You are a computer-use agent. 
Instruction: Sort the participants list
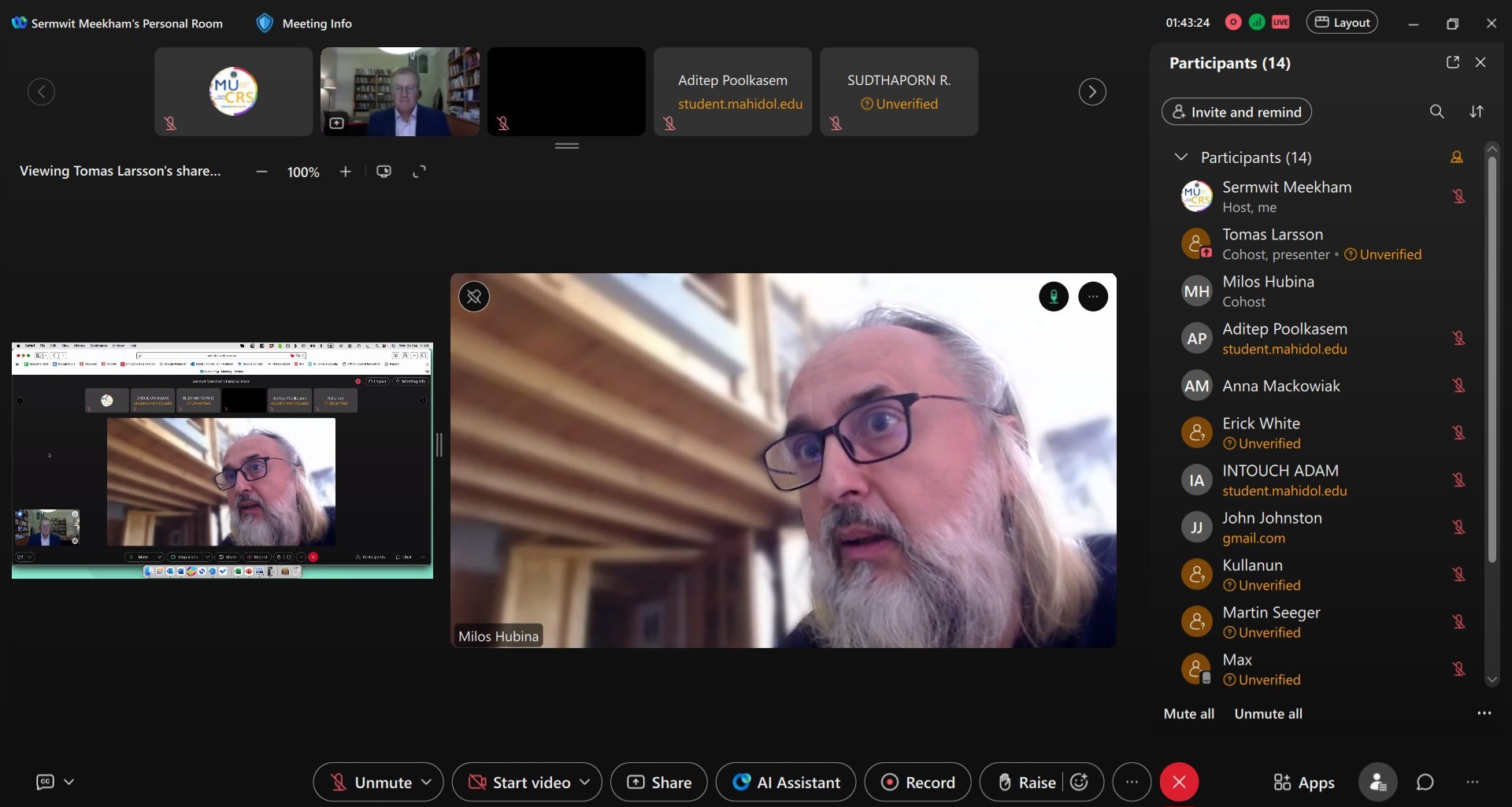point(1477,112)
